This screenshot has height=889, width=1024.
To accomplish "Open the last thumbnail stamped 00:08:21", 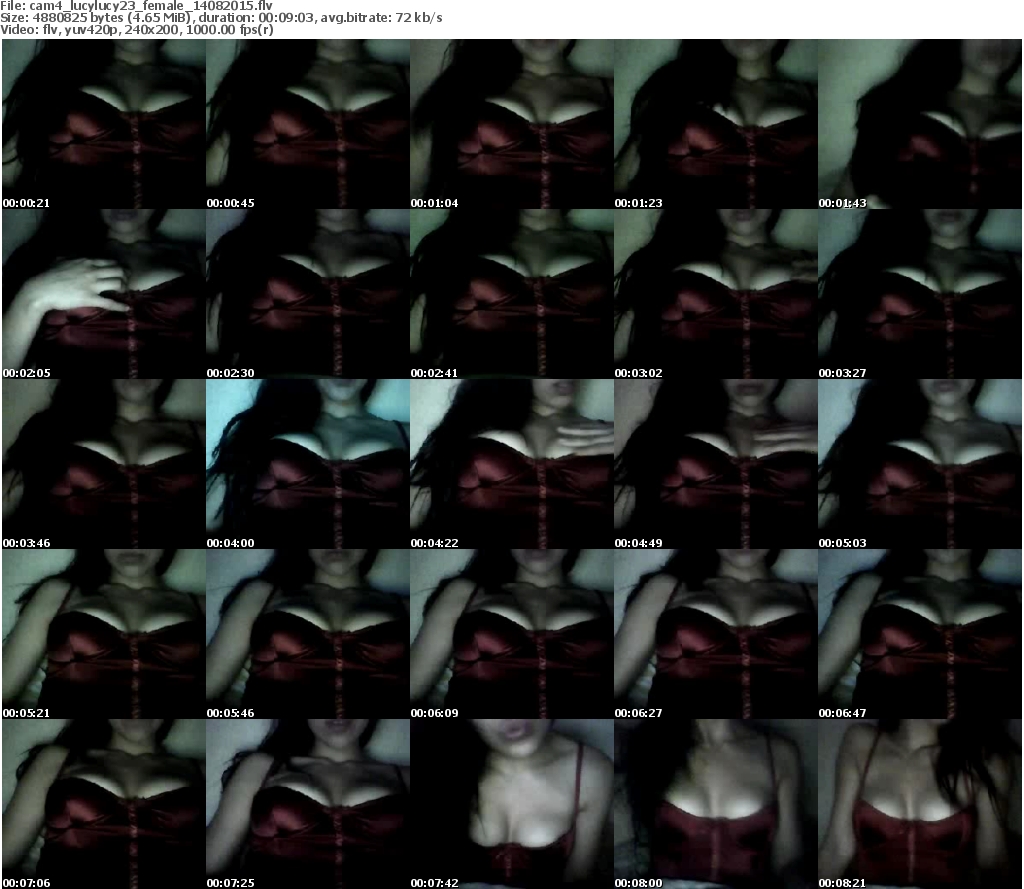I will 920,804.
